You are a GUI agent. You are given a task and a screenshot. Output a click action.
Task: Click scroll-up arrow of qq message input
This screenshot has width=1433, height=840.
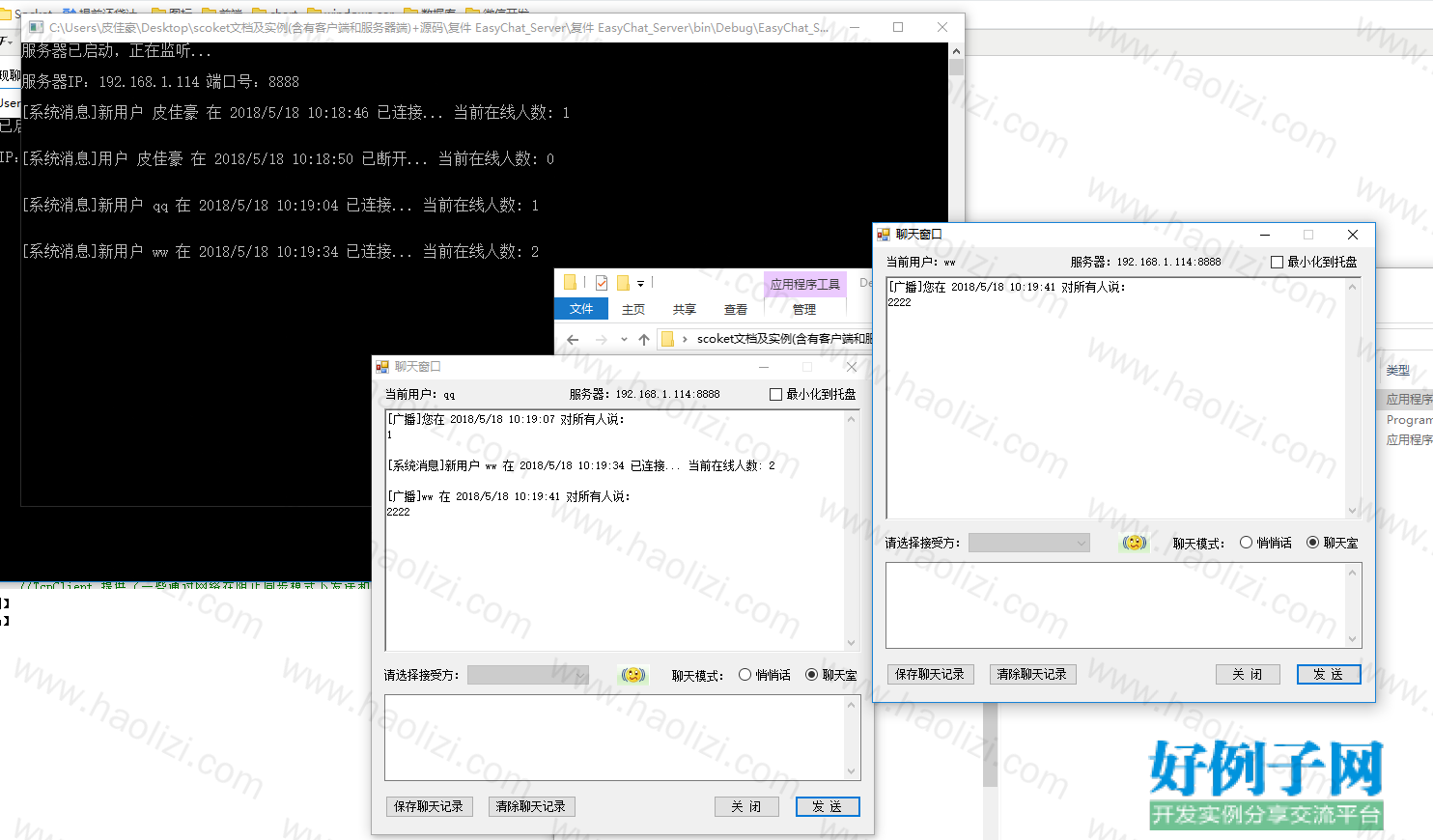tap(852, 705)
